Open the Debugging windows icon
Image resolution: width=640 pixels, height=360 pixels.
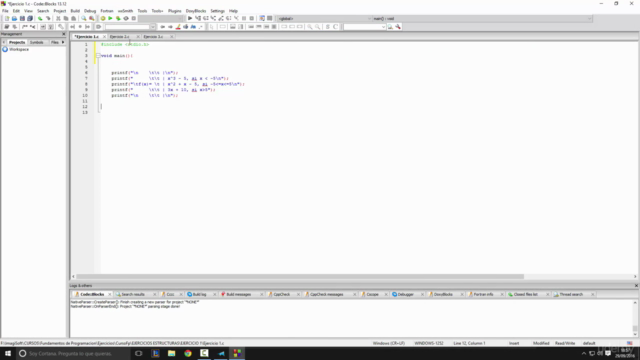(x=262, y=18)
